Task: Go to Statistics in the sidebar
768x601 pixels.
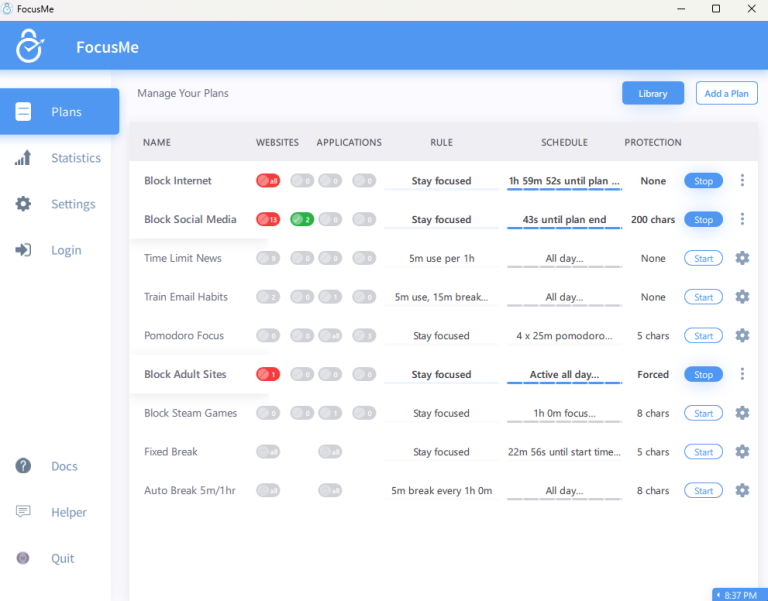Action: pyautogui.click(x=76, y=158)
